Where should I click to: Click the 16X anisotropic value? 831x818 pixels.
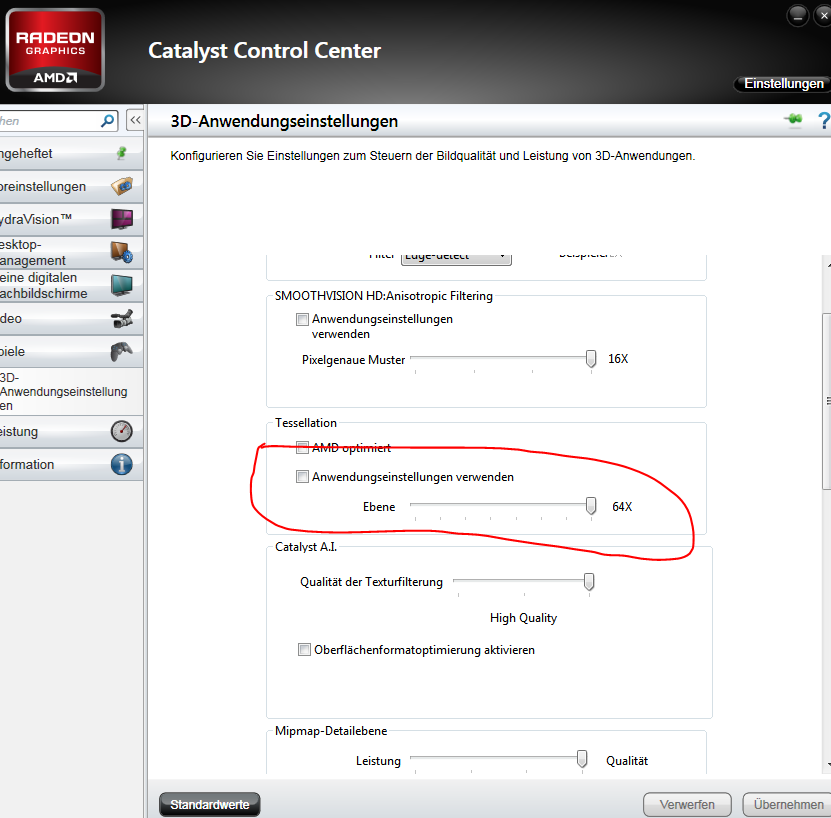coord(618,359)
